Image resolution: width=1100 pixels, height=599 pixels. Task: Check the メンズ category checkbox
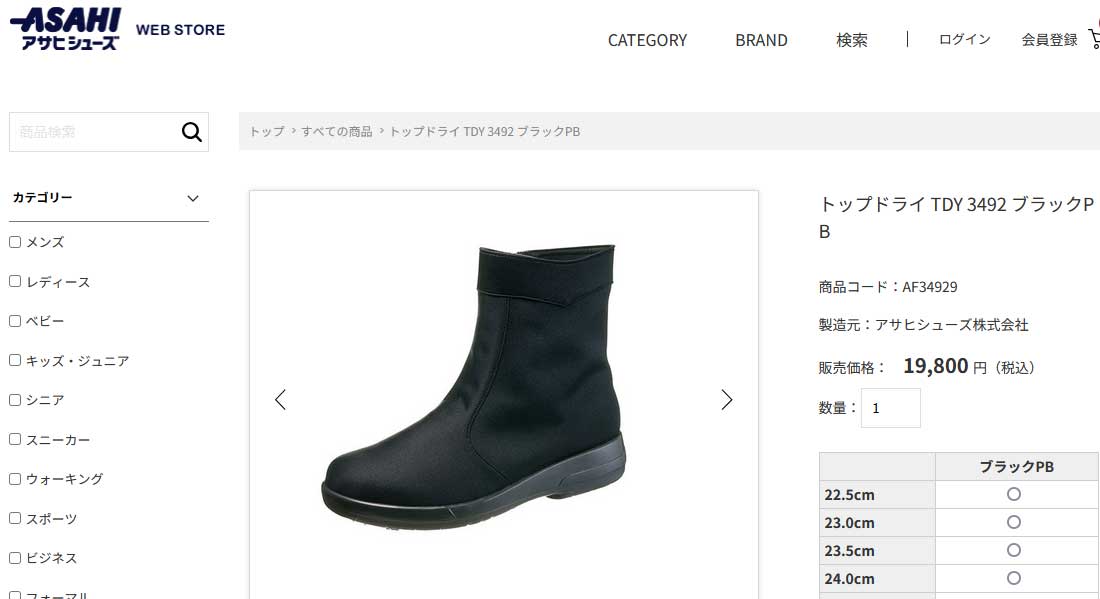pos(15,242)
